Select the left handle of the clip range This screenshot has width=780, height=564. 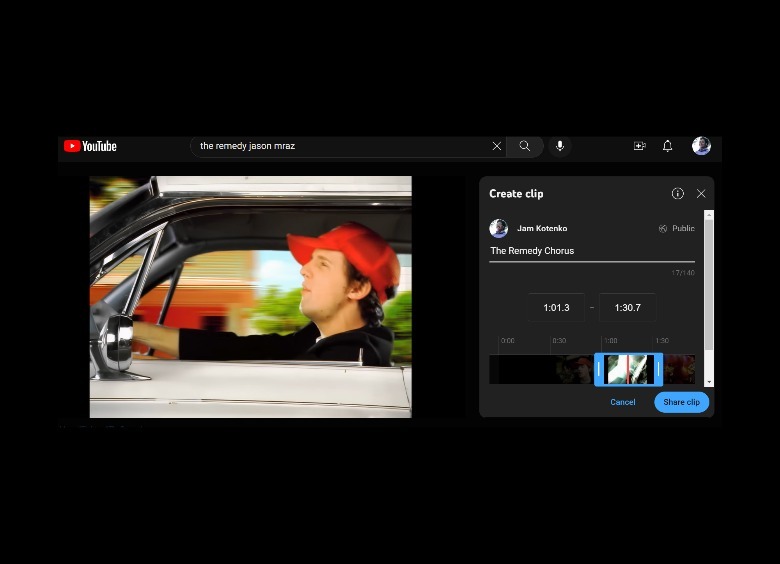pos(599,369)
